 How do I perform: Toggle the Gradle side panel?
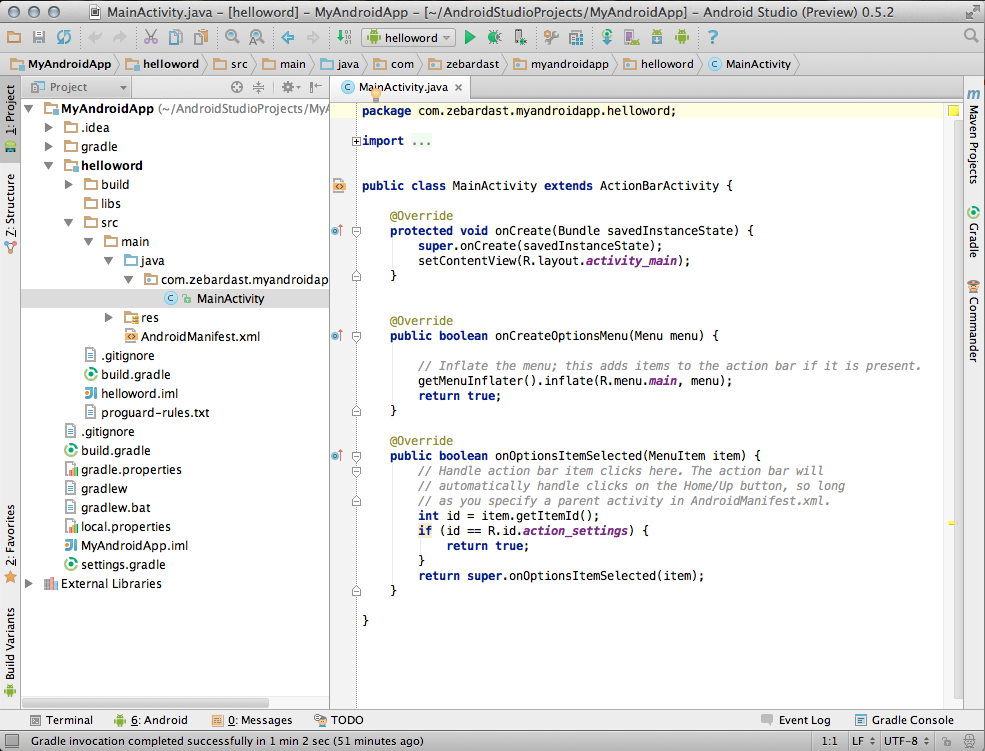tap(973, 231)
